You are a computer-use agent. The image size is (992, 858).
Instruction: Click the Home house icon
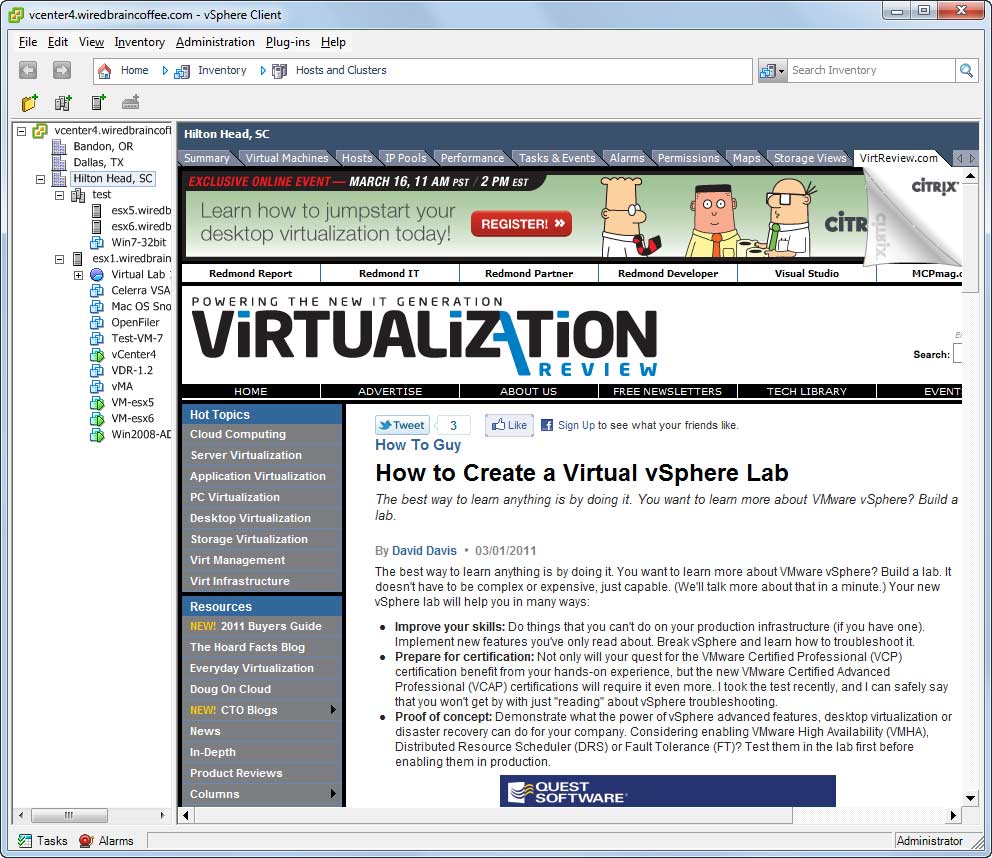point(105,71)
